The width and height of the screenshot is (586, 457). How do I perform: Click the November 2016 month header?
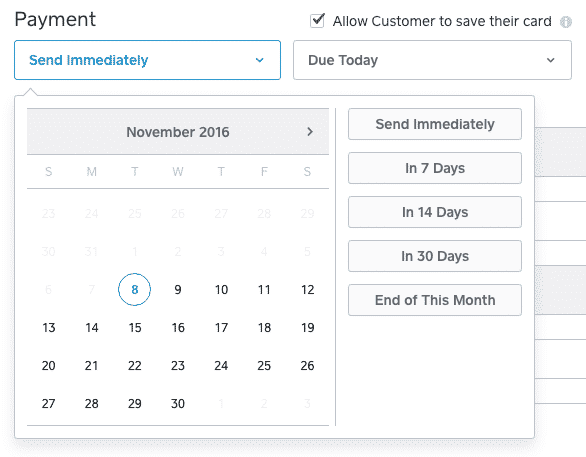(178, 132)
